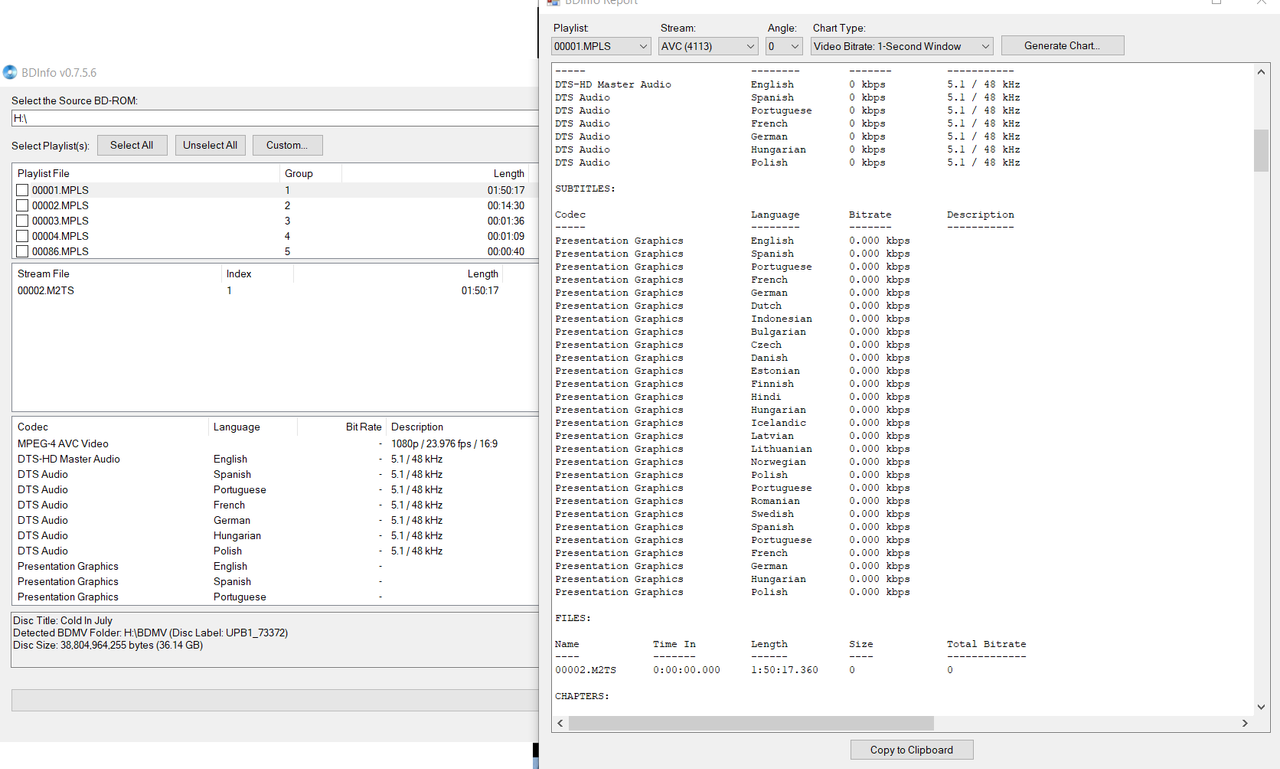Click Disc Title: Cold In July text
Image resolution: width=1280 pixels, height=769 pixels.
pos(63,621)
